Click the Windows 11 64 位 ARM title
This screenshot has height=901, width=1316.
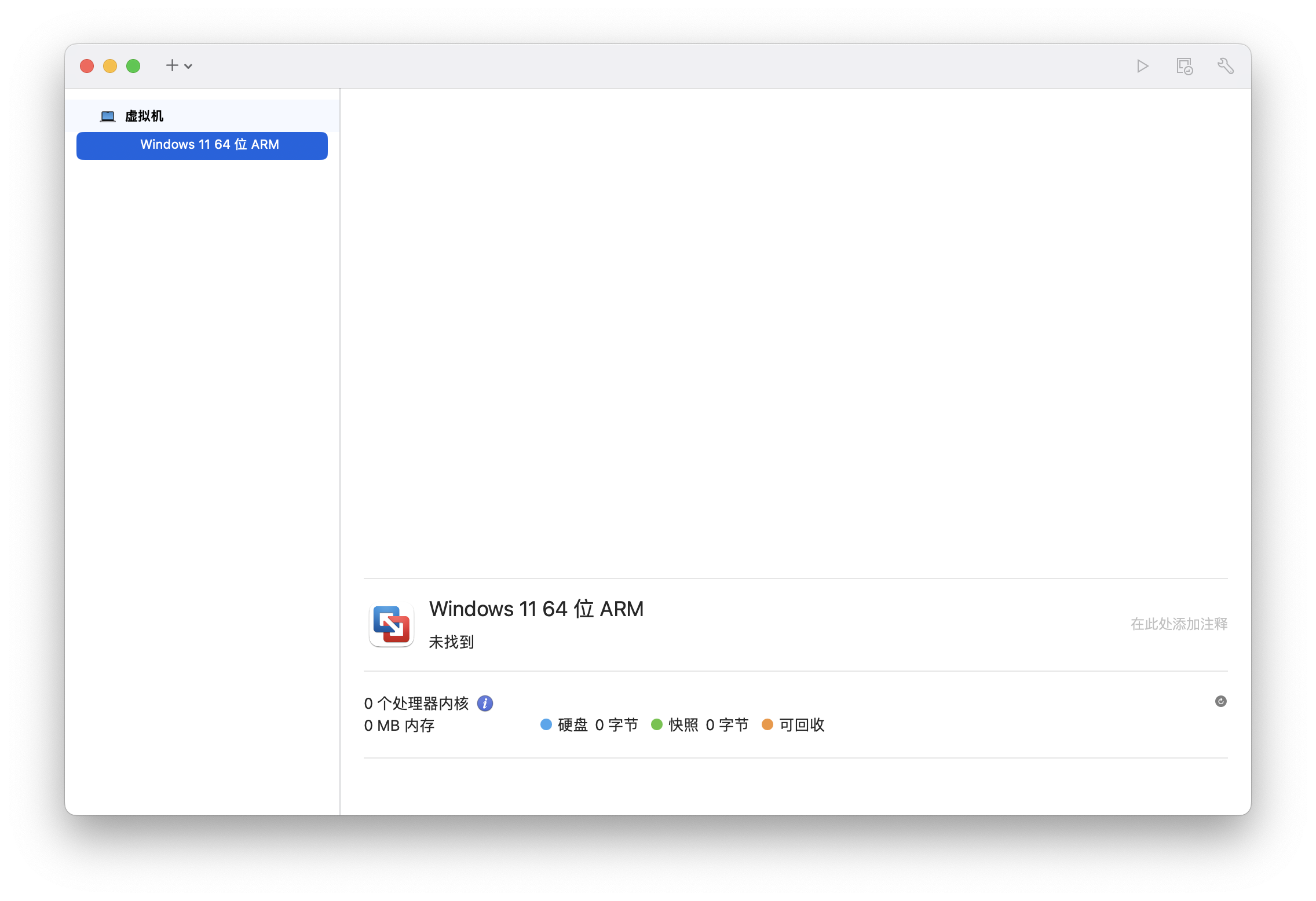(x=536, y=609)
